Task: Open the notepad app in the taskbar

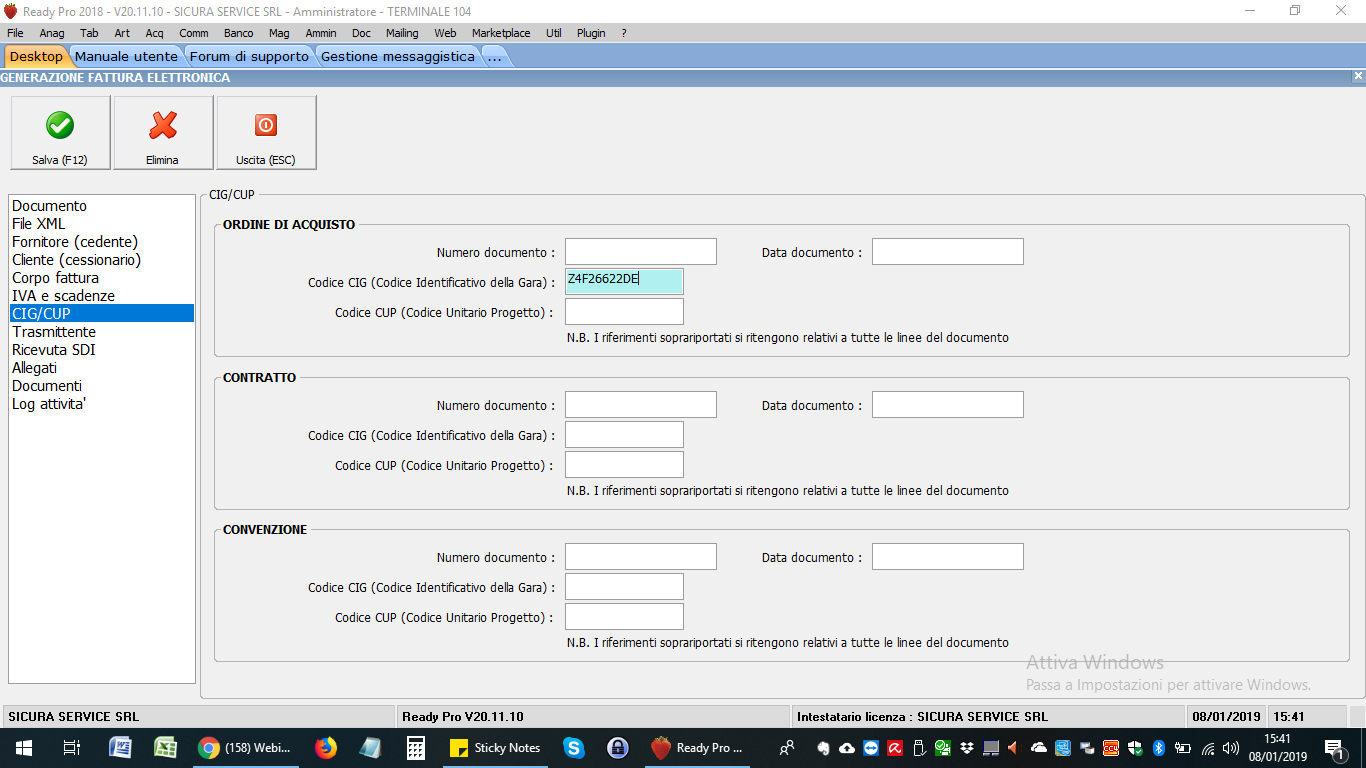Action: (x=370, y=748)
